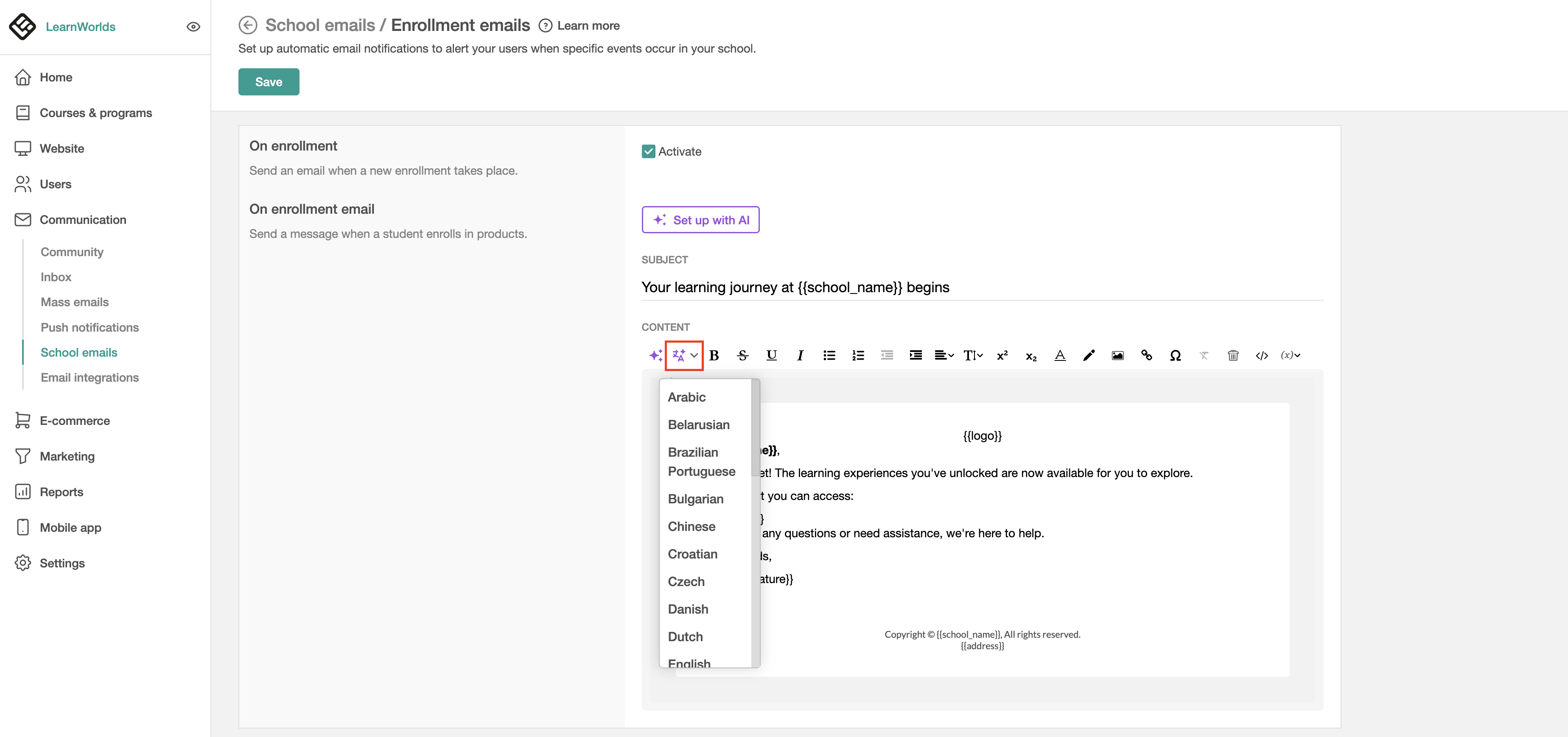Insert an image using the toolbar icon
This screenshot has width=1568, height=737.
tap(1117, 355)
